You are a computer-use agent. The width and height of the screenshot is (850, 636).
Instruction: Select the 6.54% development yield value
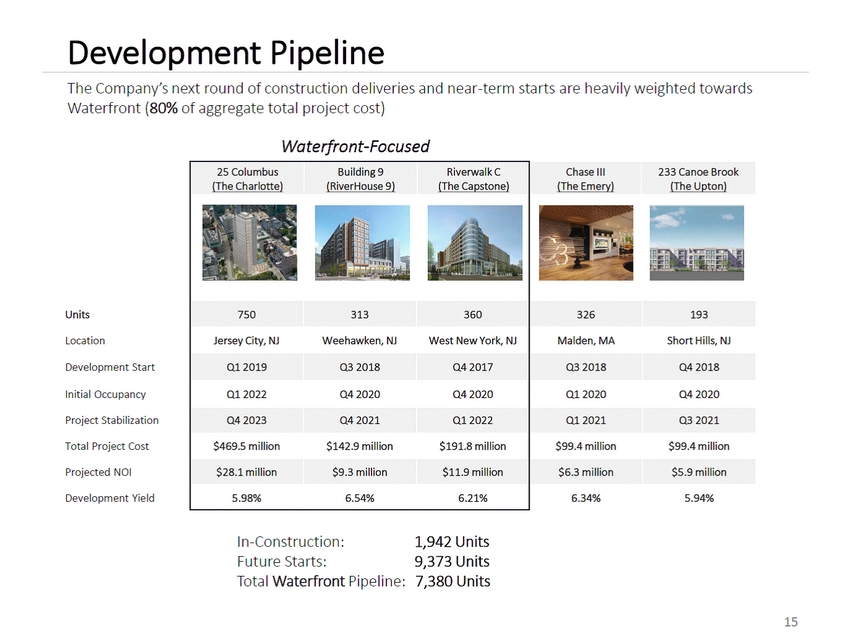coord(360,498)
